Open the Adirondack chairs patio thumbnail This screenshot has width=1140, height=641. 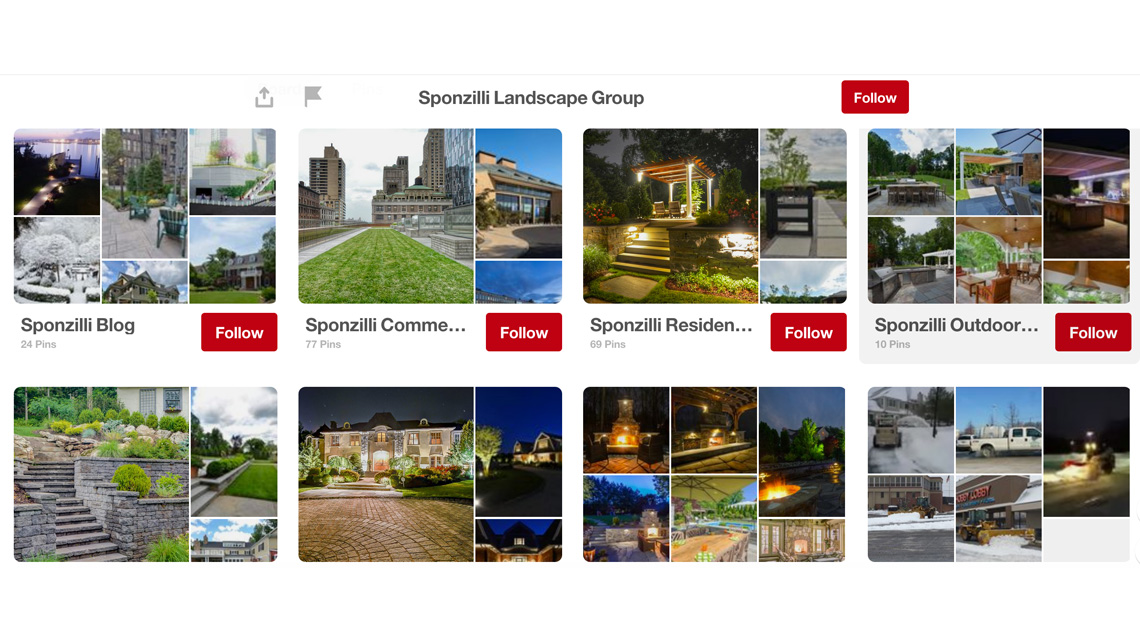coord(145,193)
